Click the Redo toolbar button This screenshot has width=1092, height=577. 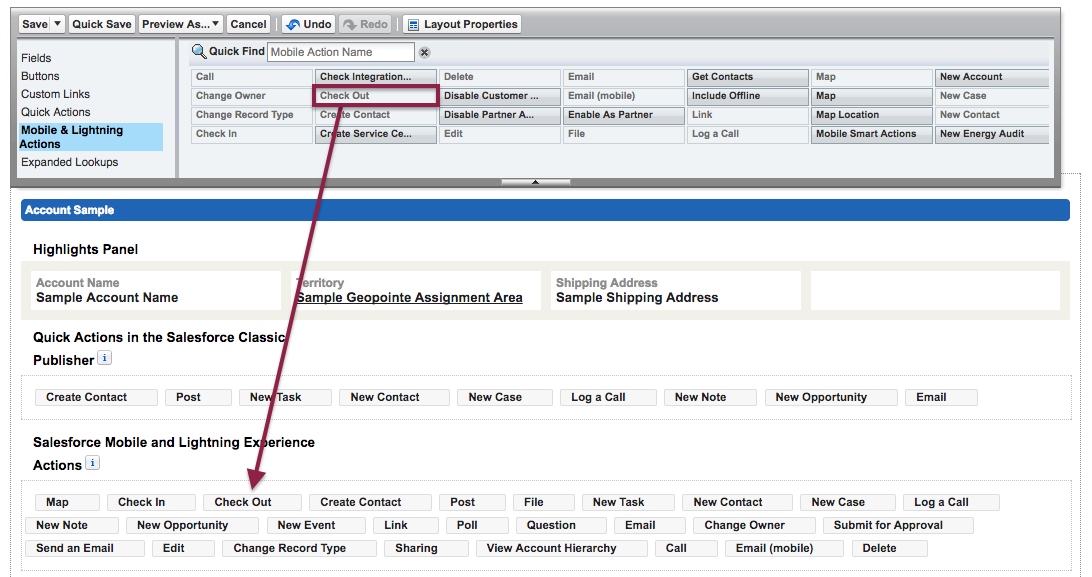(365, 24)
